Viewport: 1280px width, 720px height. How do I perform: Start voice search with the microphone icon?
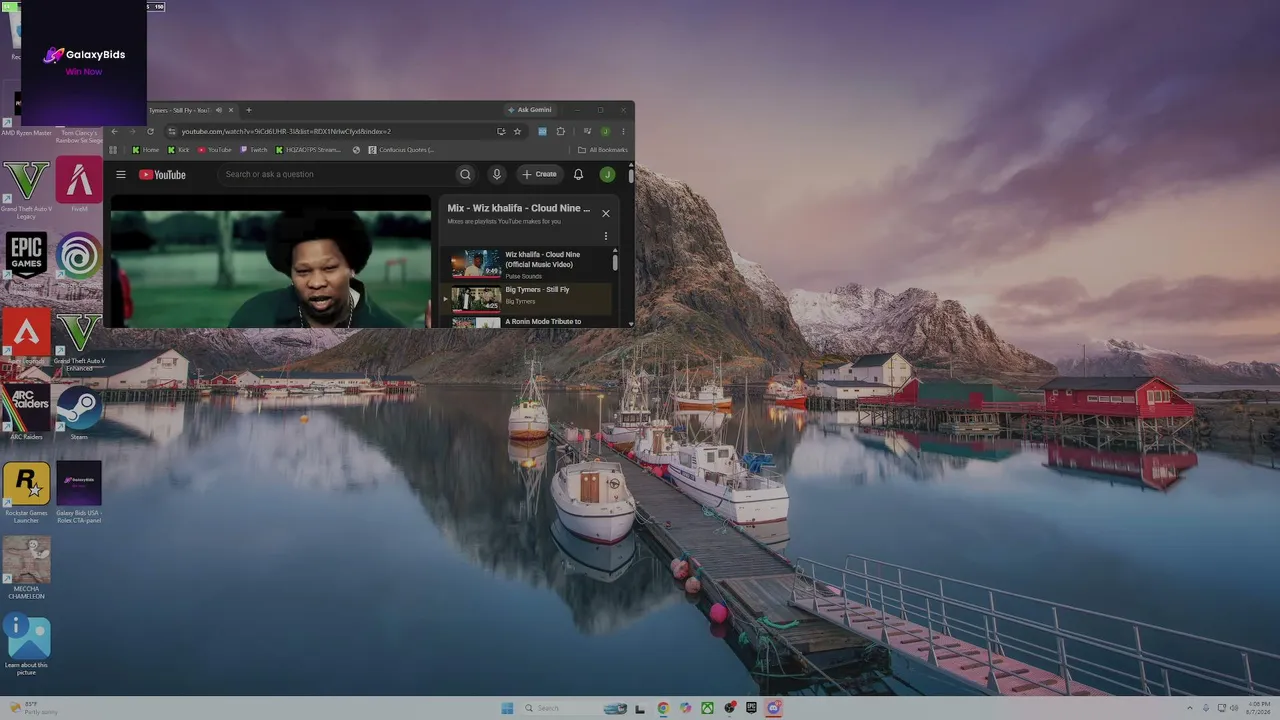click(496, 174)
